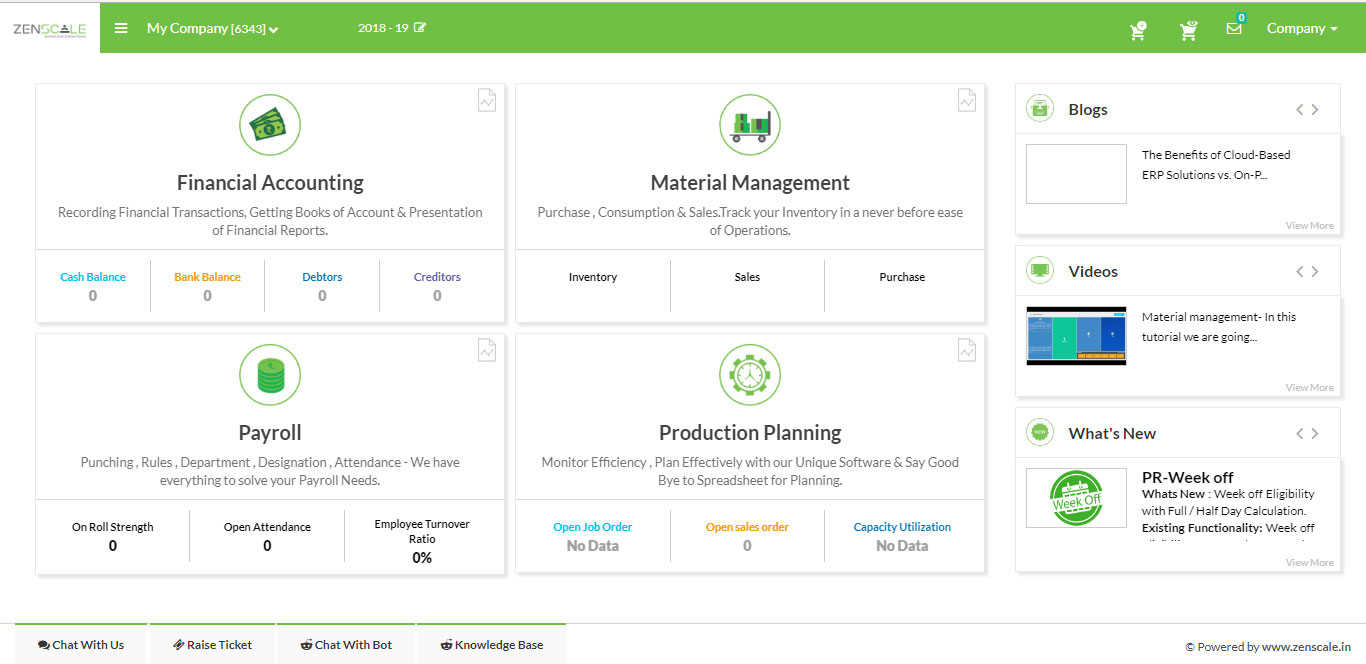Viewport: 1366px width, 664px height.
Task: Click the Raise Ticket button
Action: (x=212, y=645)
